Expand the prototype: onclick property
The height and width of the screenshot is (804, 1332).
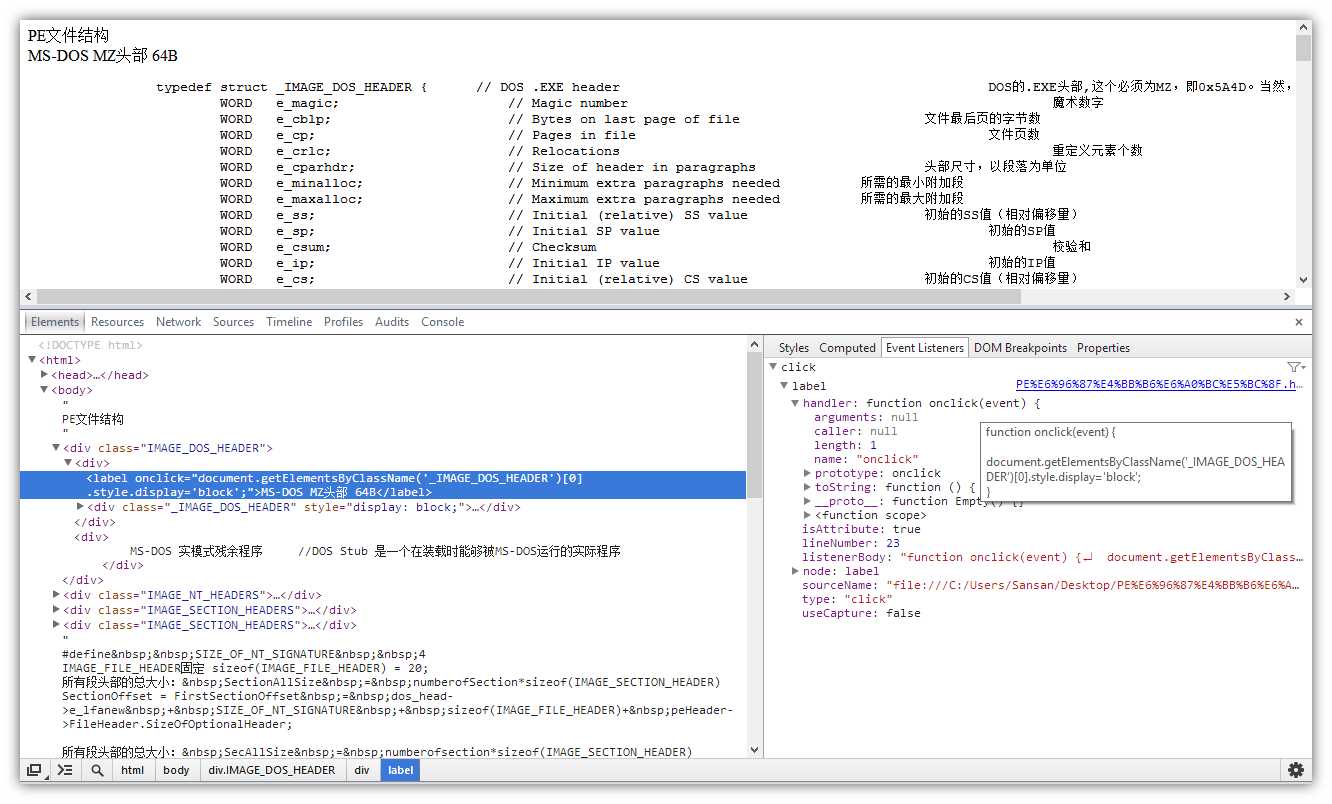(808, 473)
